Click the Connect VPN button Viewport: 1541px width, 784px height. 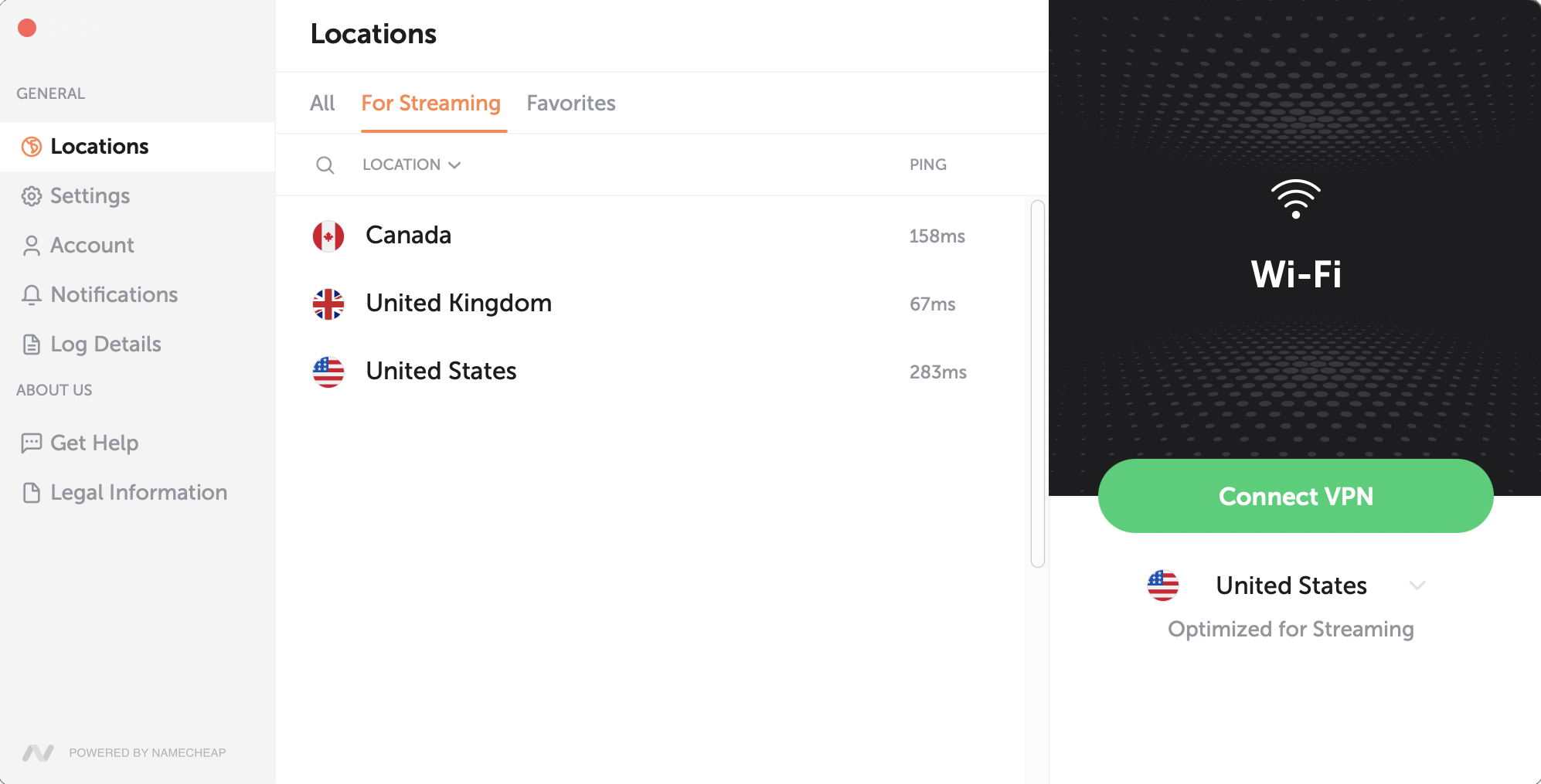click(x=1295, y=496)
